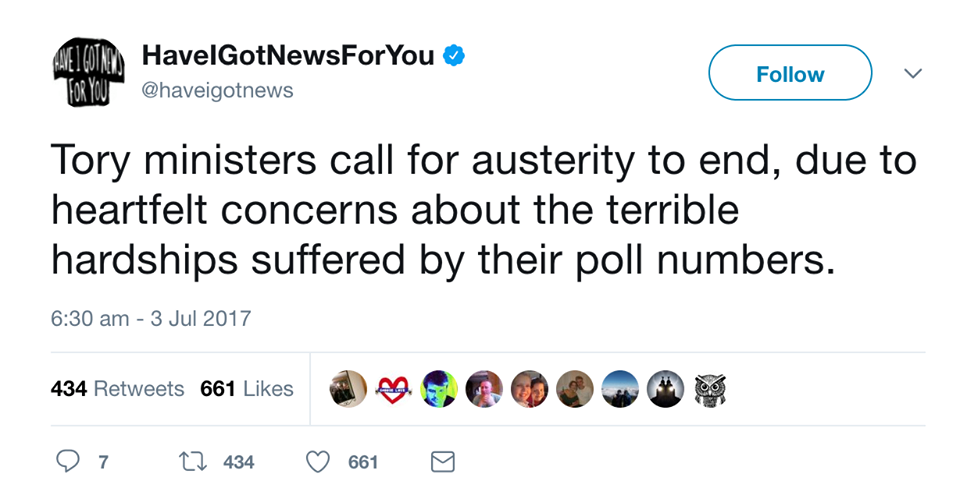Viewport: 960px width, 488px height.
Task: Open the HaveIGotNewsForYou display name link
Action: [288, 56]
